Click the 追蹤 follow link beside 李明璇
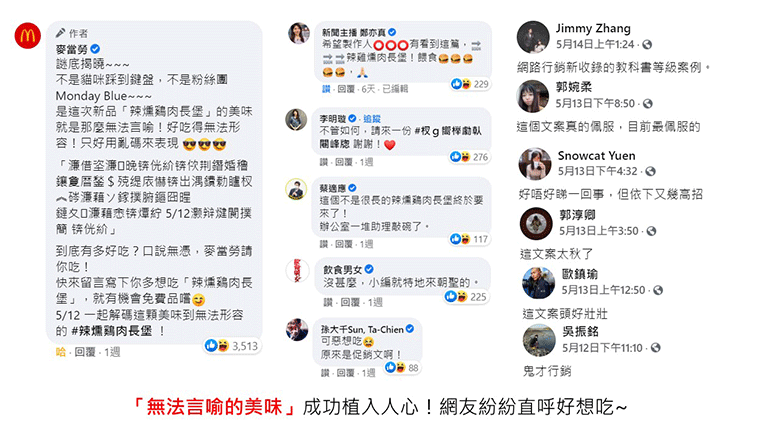This screenshot has width=780, height=439. pyautogui.click(x=371, y=118)
